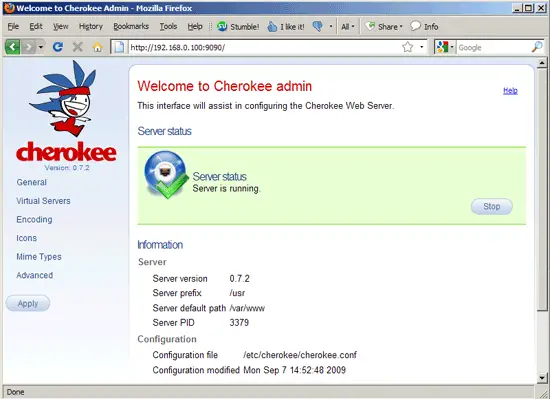Open the All topics dropdown
550x399 pixels.
348,26
